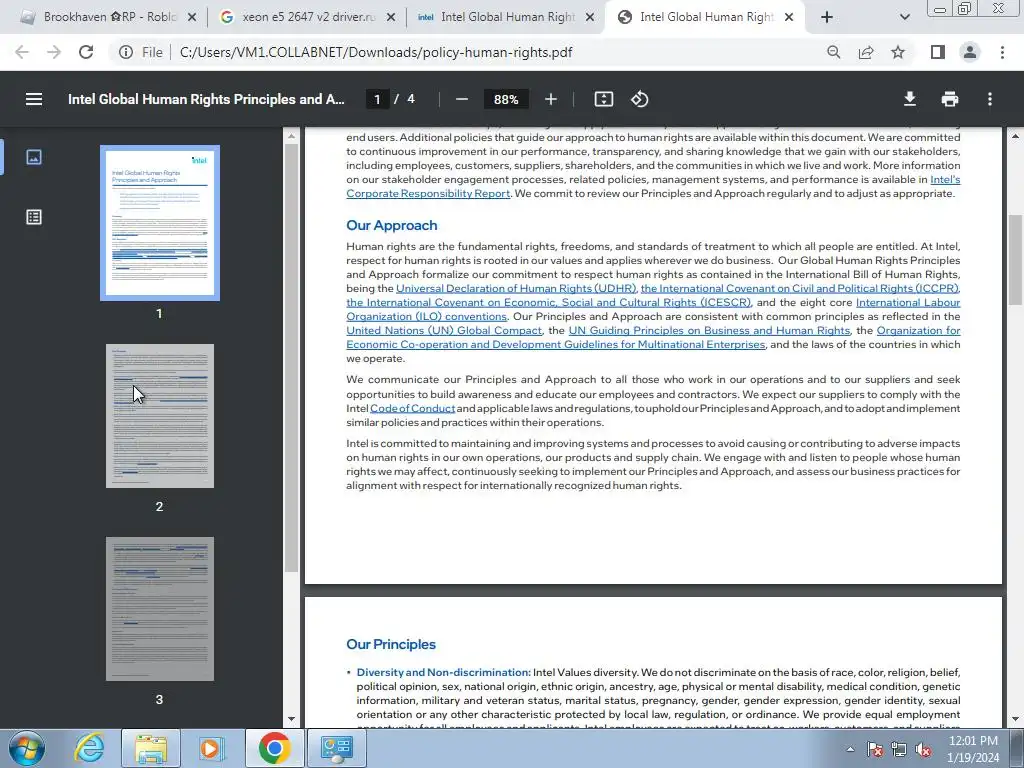1024x768 pixels.
Task: Share this page from the address bar
Action: pos(866,52)
